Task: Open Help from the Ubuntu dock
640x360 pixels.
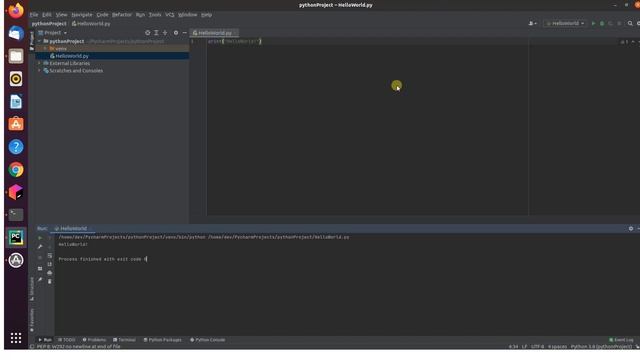Action: (16, 147)
